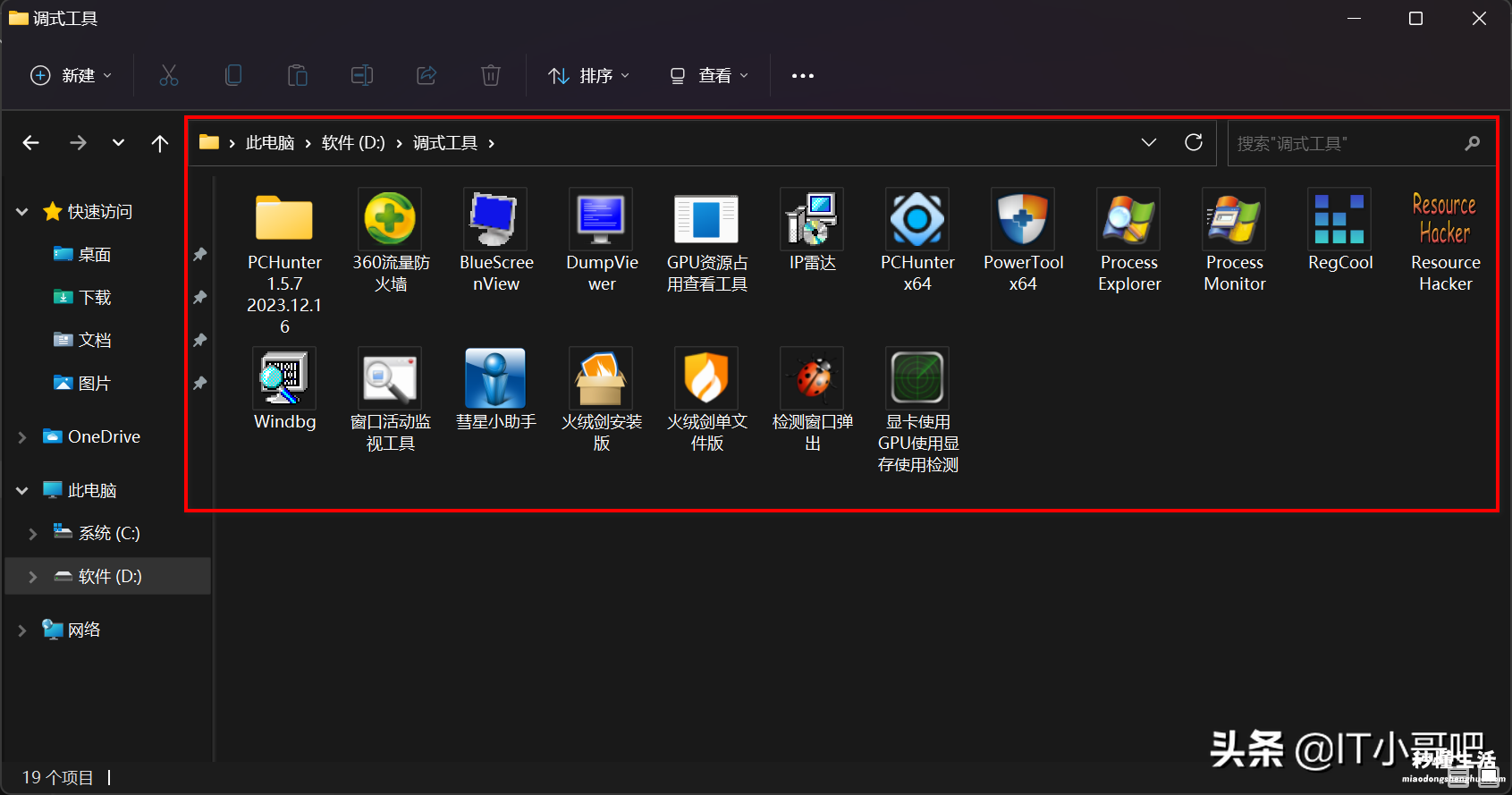Expand the 系统 (C:) drive node
Viewport: 1512px width, 795px height.
33,534
